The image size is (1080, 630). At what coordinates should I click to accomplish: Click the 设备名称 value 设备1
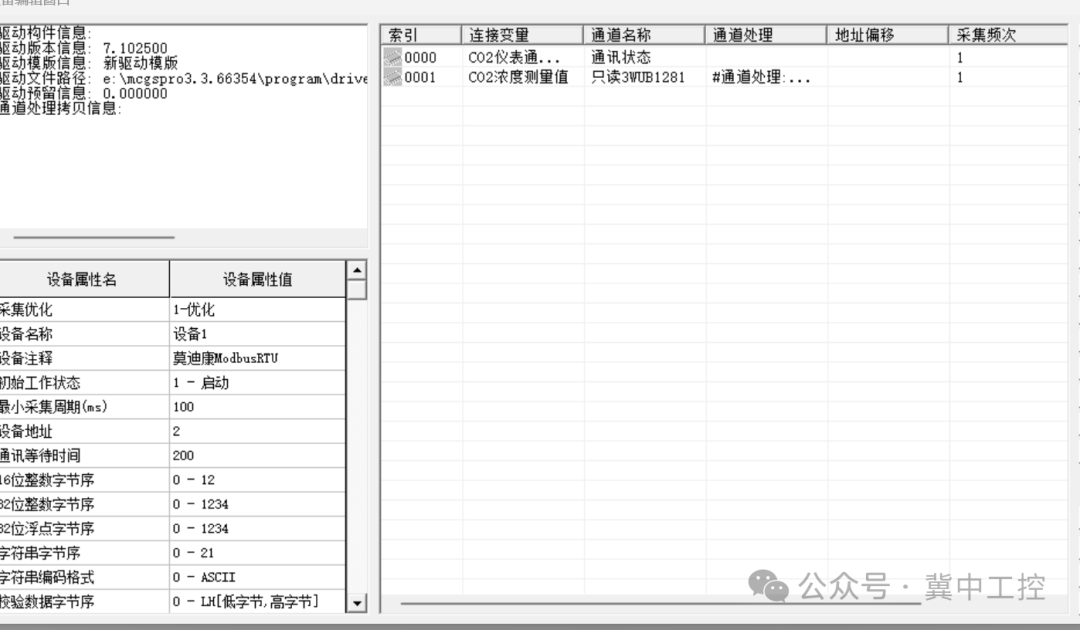(258, 334)
